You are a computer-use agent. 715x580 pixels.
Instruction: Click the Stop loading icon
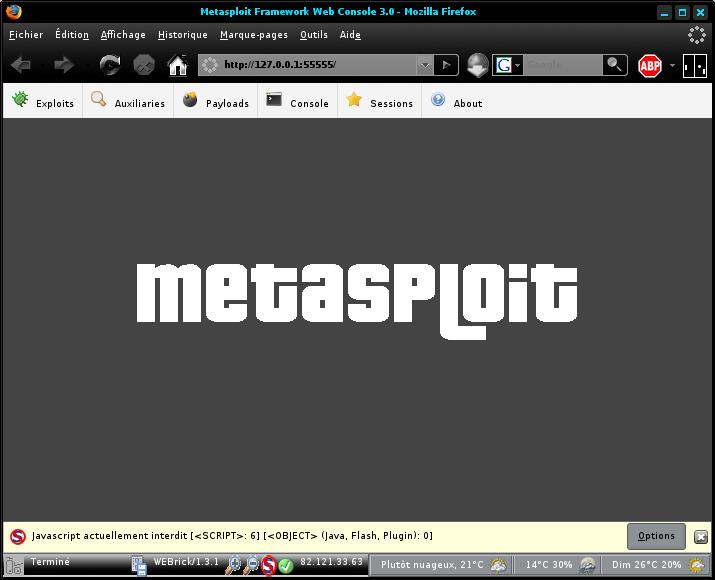(144, 65)
